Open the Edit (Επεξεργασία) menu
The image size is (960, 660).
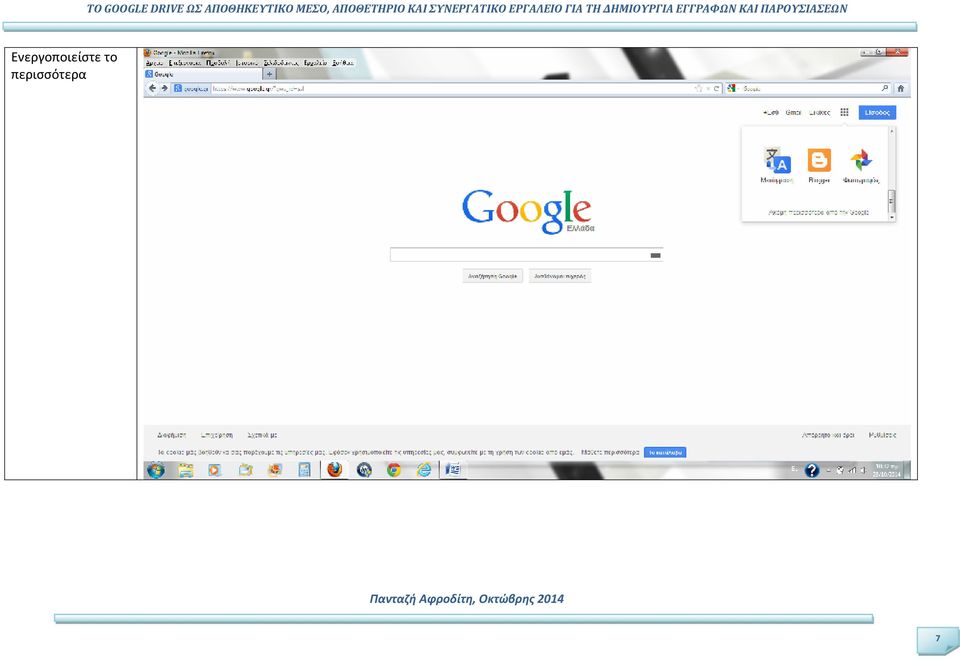coord(185,62)
